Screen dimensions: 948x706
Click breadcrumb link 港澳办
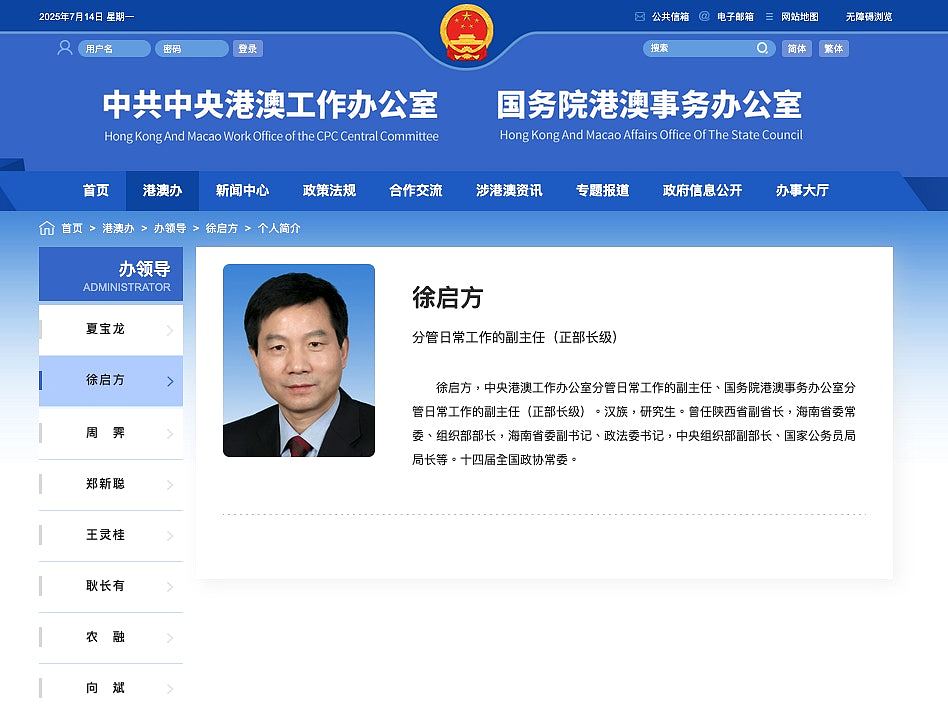118,228
